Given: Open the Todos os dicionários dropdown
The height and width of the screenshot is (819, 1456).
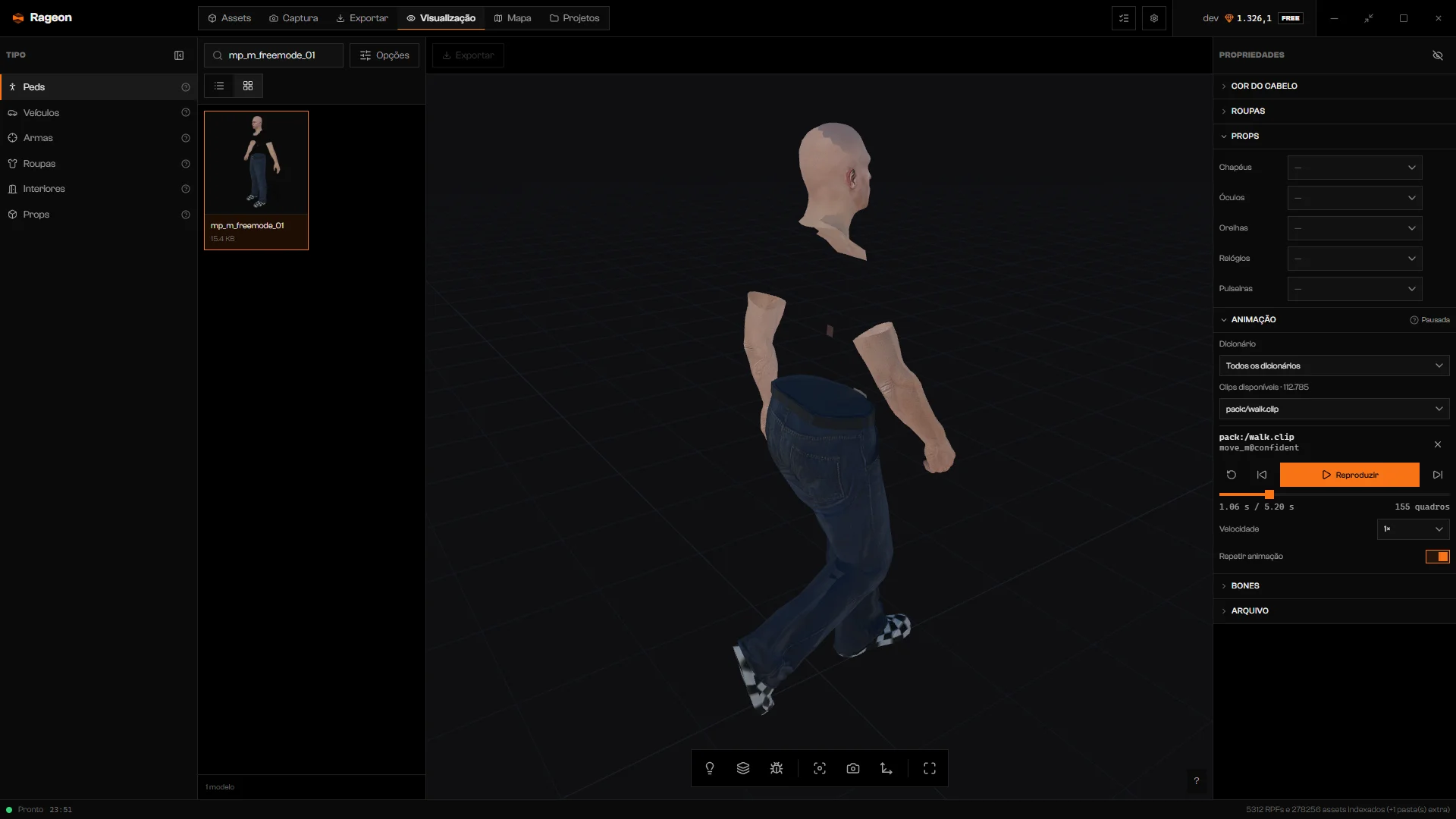Looking at the screenshot, I should [x=1334, y=366].
